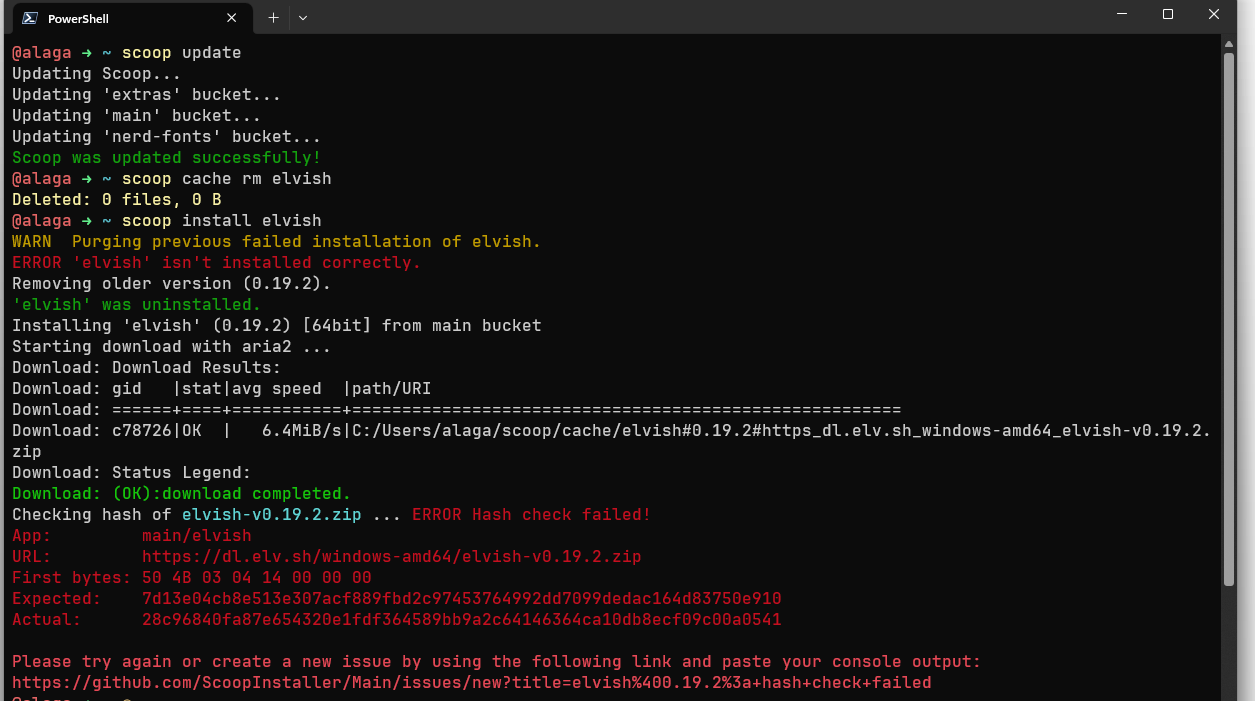The image size is (1255, 701).
Task: Open the GitHub hash check failed issue link
Action: 470,682
